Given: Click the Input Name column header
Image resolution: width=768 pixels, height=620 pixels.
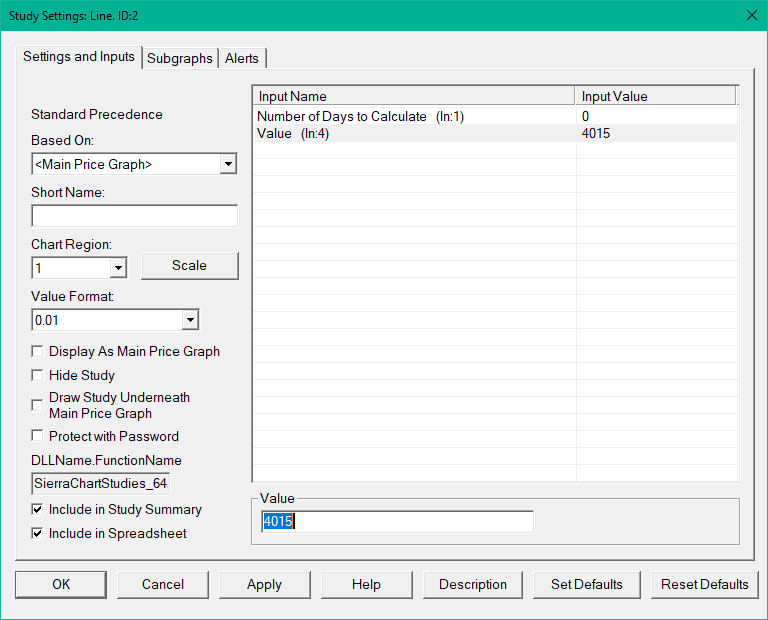Looking at the screenshot, I should pos(414,96).
